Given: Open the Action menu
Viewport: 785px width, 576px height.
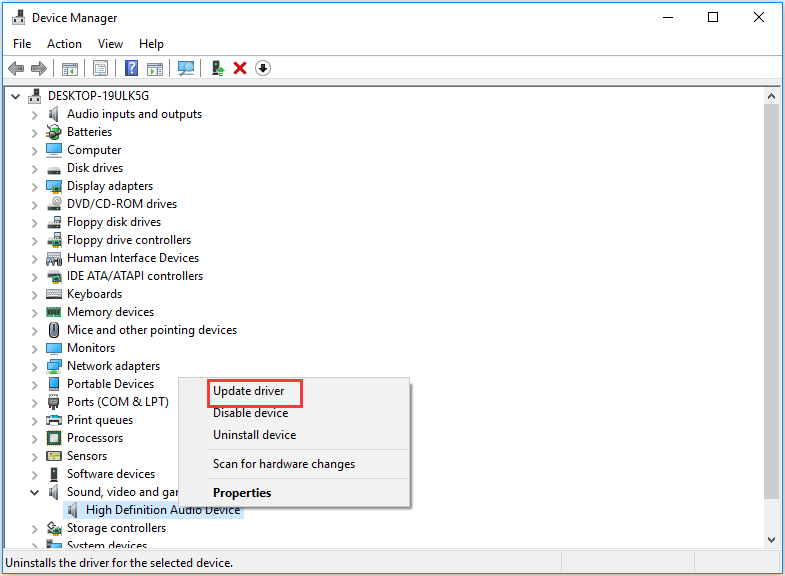Looking at the screenshot, I should click(64, 44).
